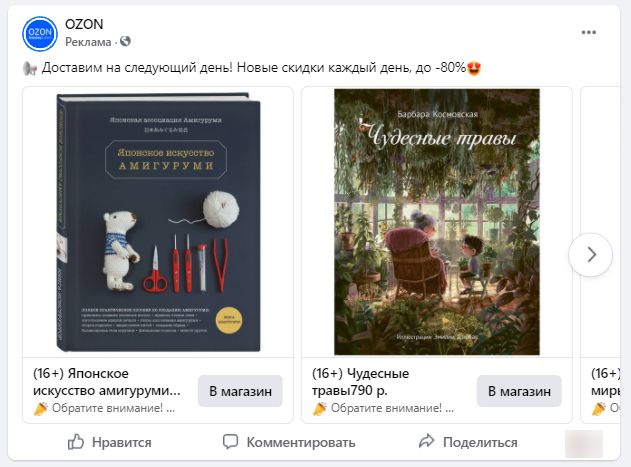This screenshot has width=631, height=467.
Task: Click the thumbs-up Нравится icon
Action: click(76, 442)
